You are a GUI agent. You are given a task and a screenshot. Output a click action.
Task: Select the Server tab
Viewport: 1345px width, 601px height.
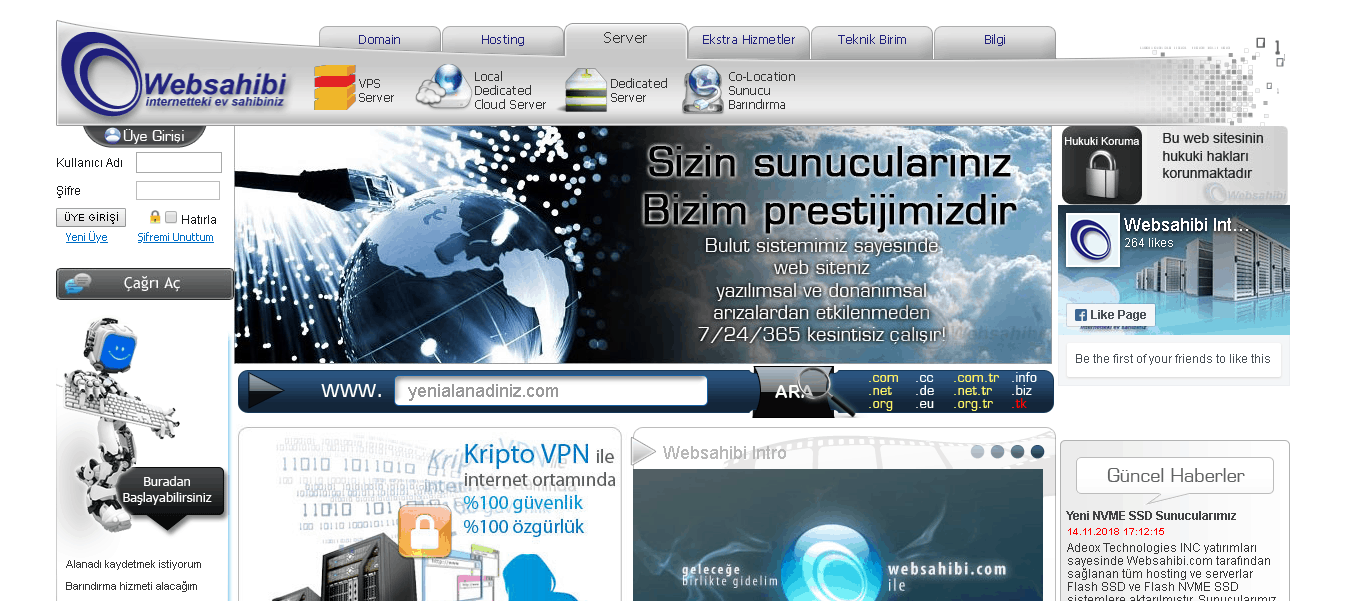point(625,39)
